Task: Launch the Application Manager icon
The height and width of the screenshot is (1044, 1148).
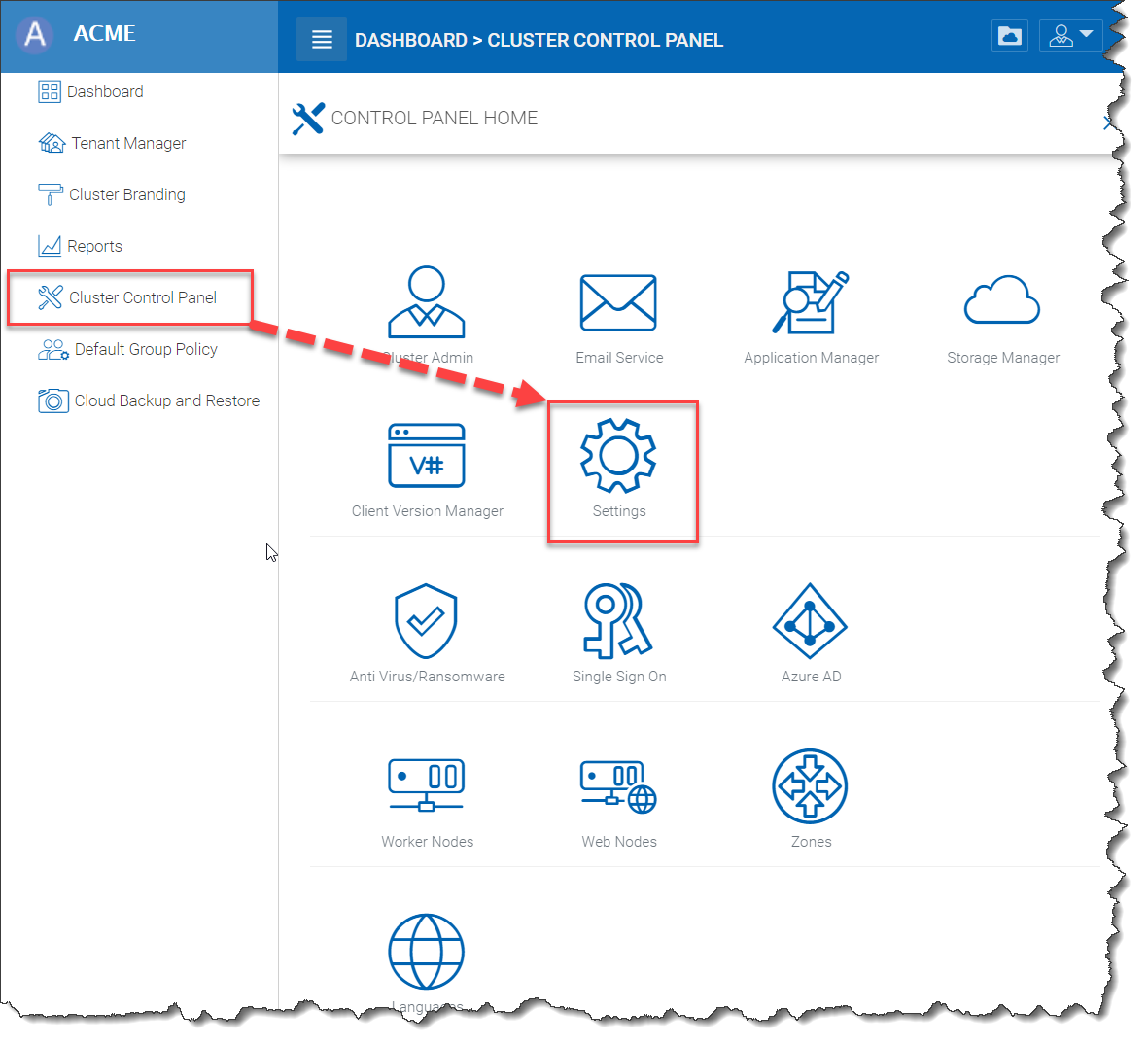Action: click(x=811, y=302)
